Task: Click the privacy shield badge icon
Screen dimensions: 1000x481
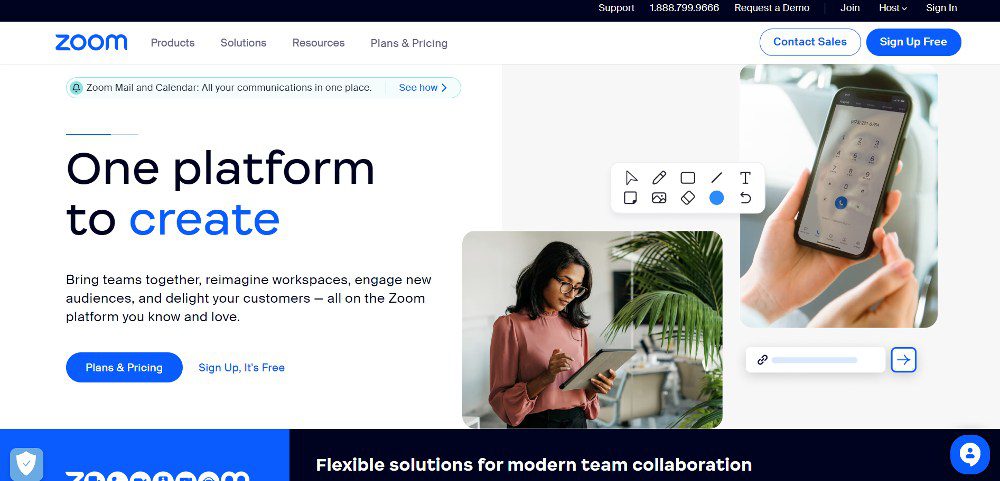Action: click(26, 464)
